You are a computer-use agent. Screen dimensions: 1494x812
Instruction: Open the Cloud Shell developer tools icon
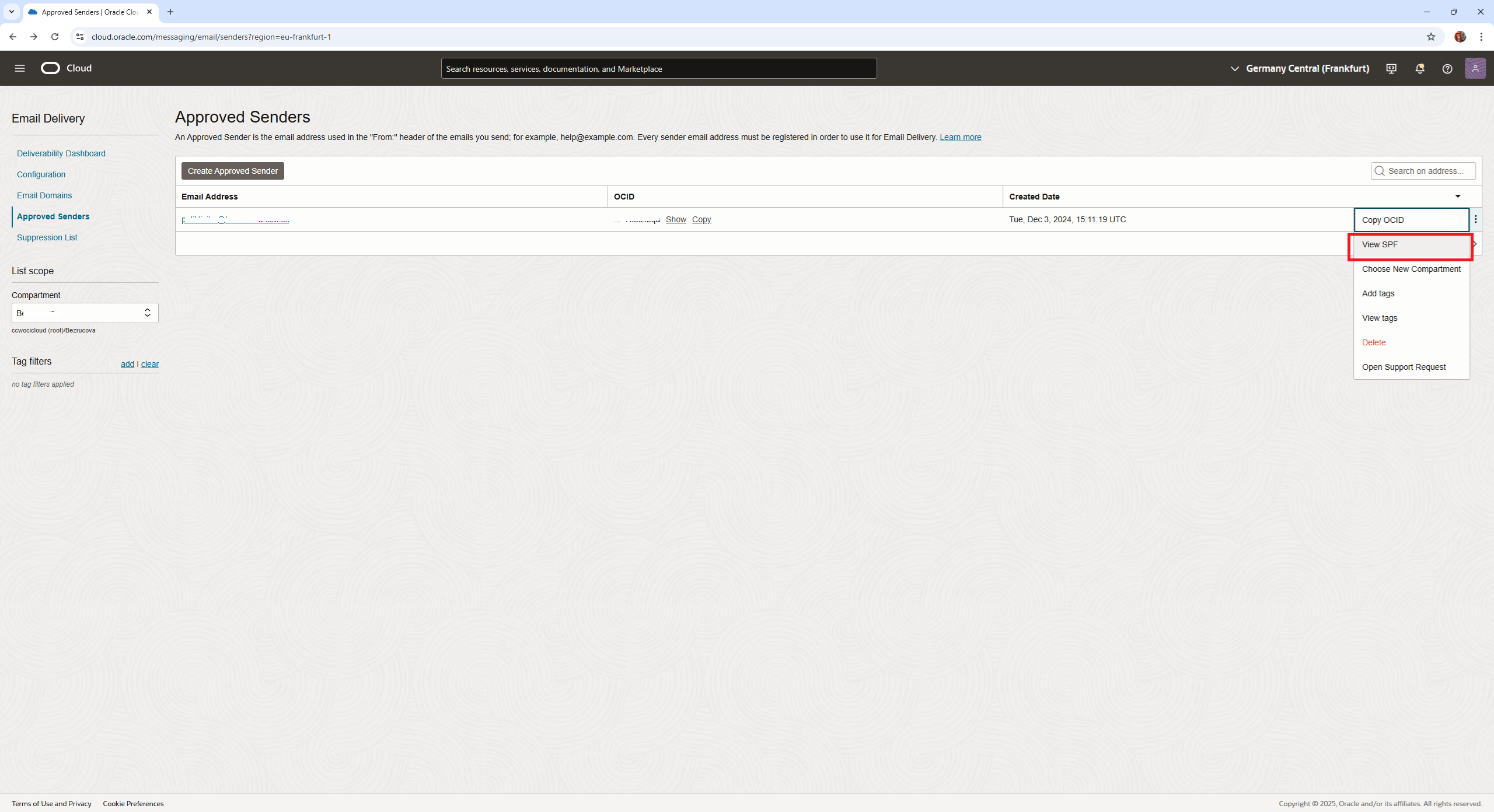[1391, 69]
